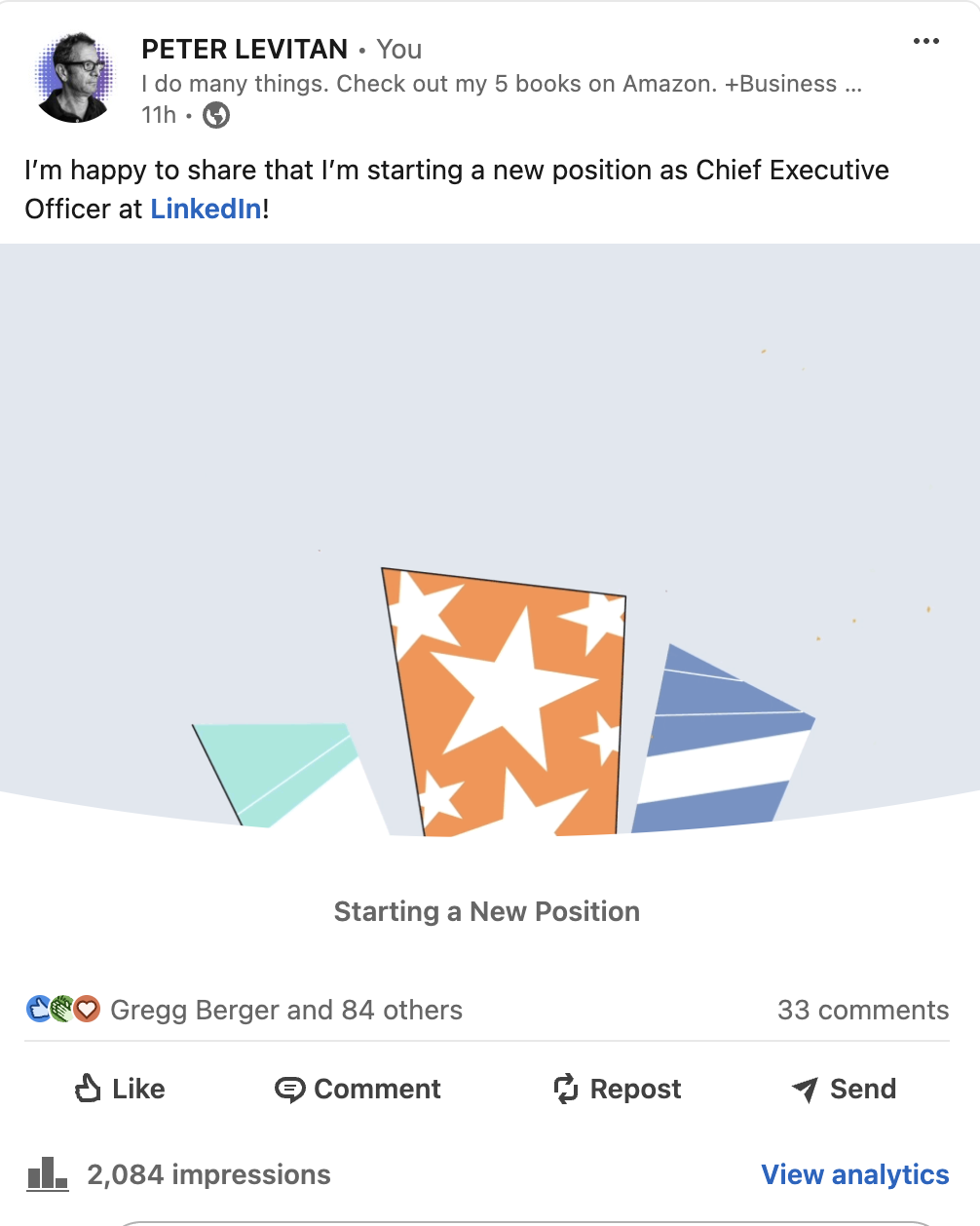980x1226 pixels.
Task: Follow the blue LinkedIn company link
Action: (206, 209)
